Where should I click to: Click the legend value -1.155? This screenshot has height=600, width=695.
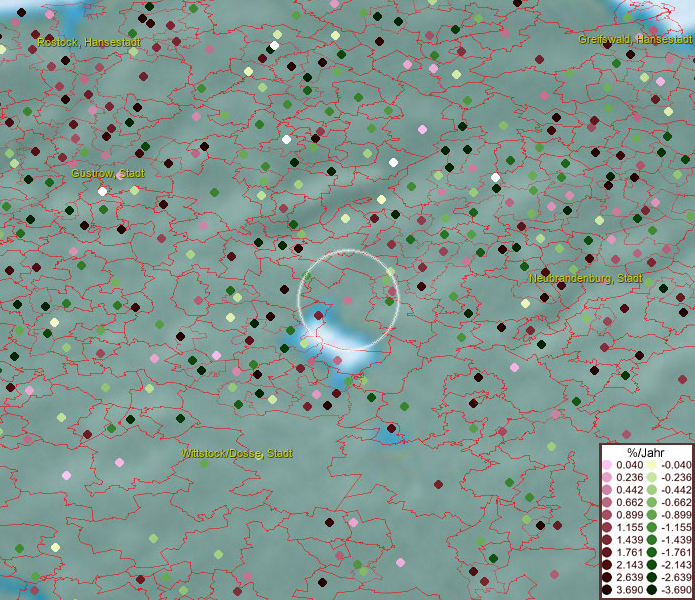click(x=676, y=527)
